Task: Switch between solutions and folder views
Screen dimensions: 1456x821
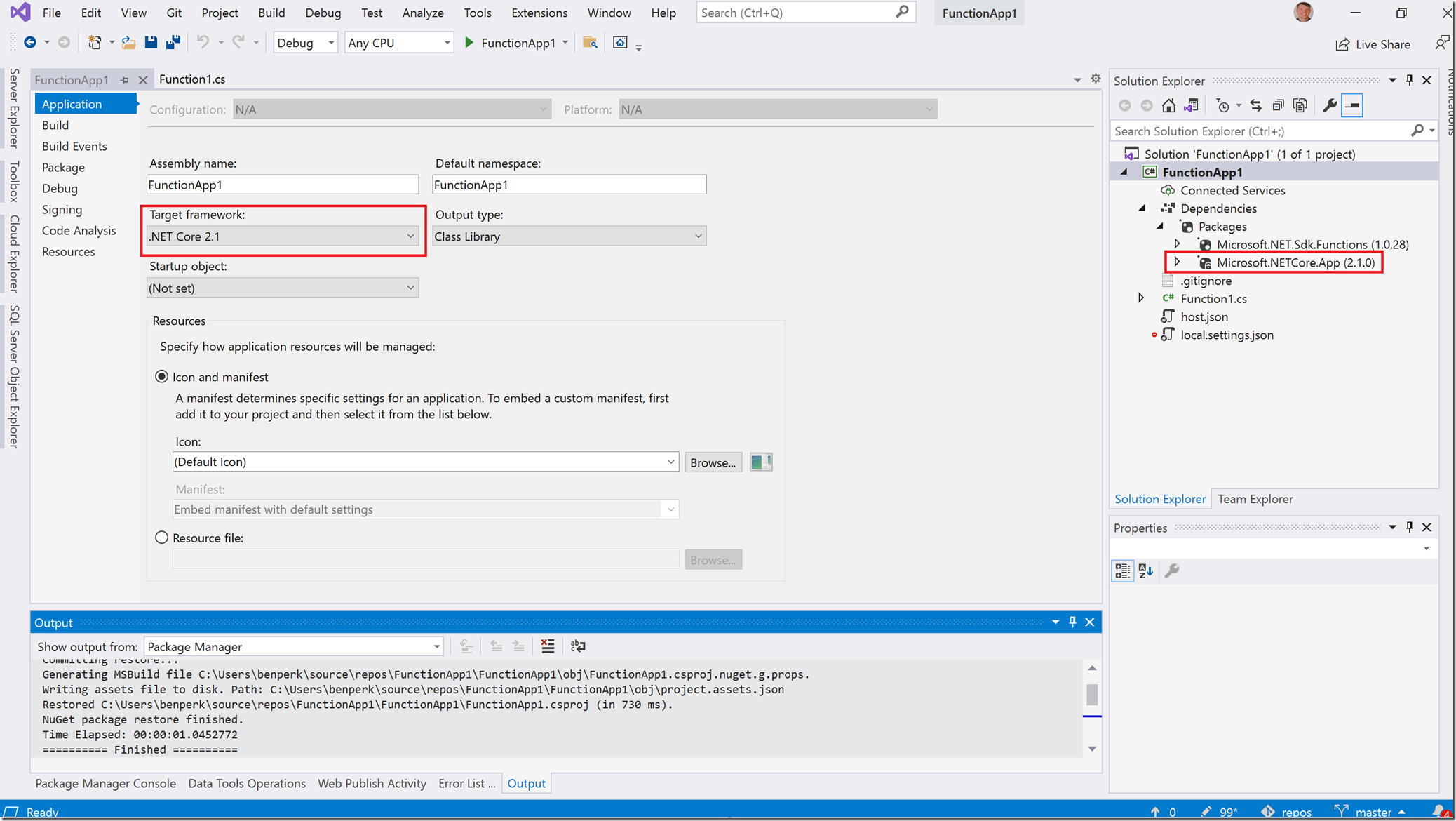Action: click(x=1191, y=105)
